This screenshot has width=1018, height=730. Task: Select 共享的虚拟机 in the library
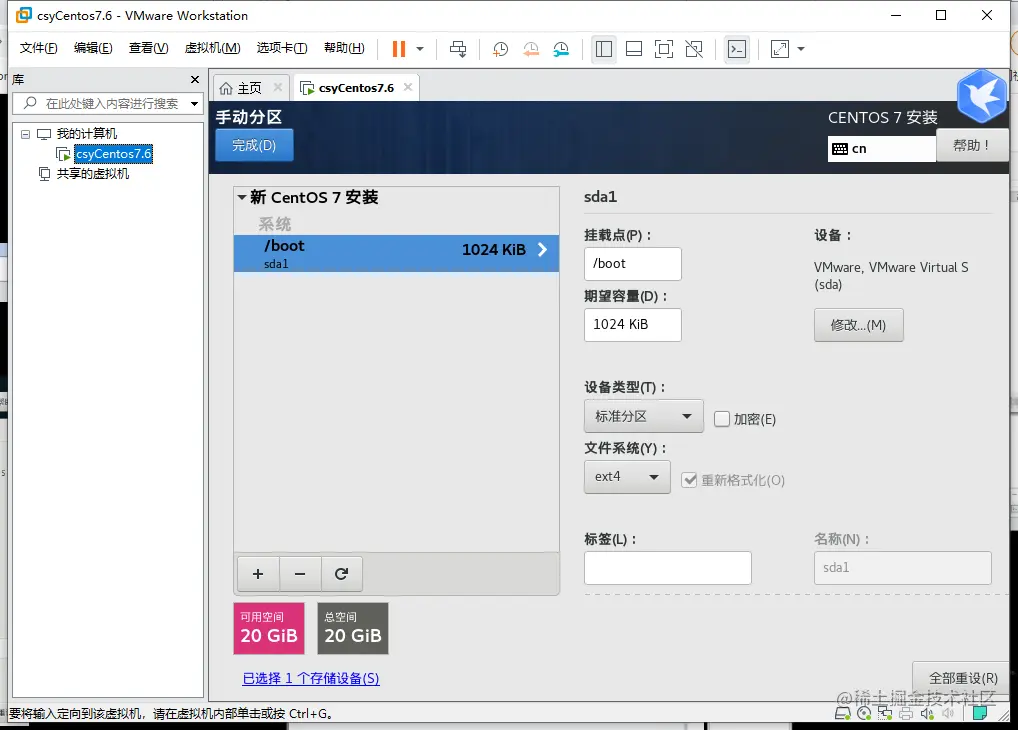click(92, 173)
